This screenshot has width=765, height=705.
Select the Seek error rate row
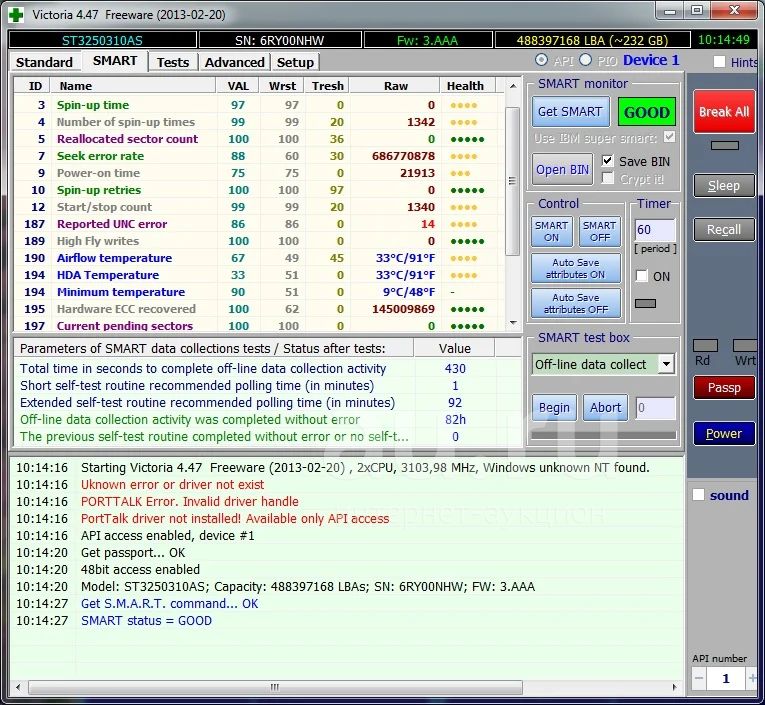[x=259, y=156]
